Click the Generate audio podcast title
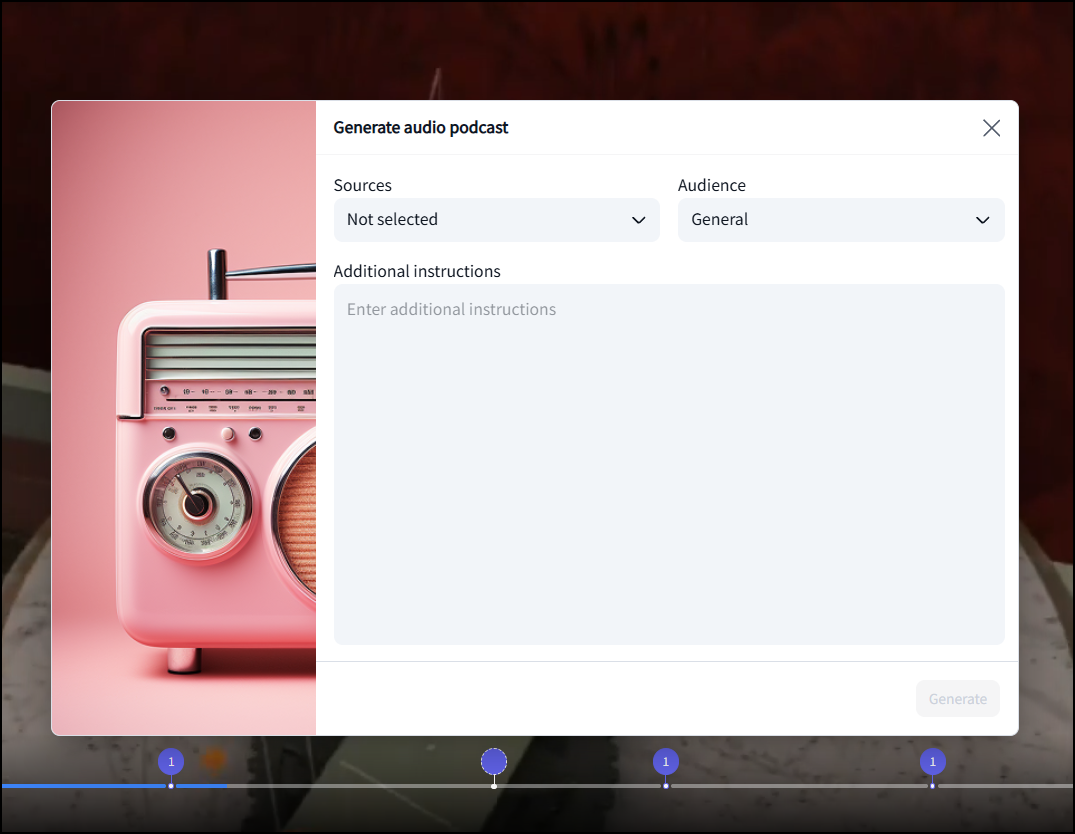The width and height of the screenshot is (1075, 834). point(421,128)
